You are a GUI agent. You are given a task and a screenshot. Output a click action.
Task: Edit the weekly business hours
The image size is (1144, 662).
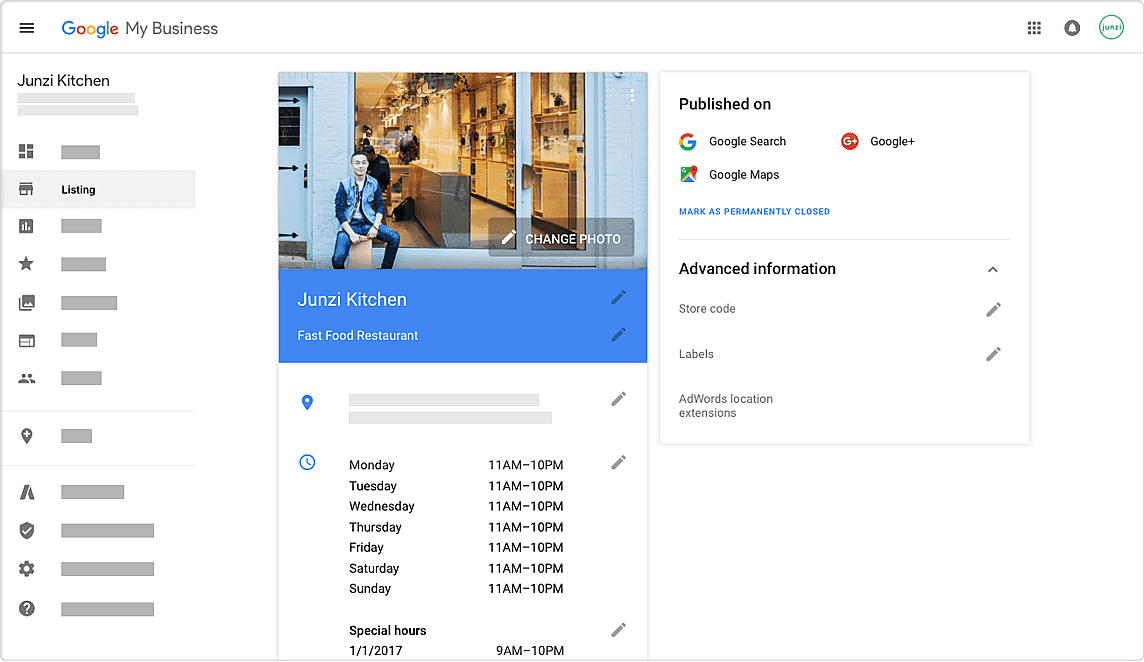point(619,462)
